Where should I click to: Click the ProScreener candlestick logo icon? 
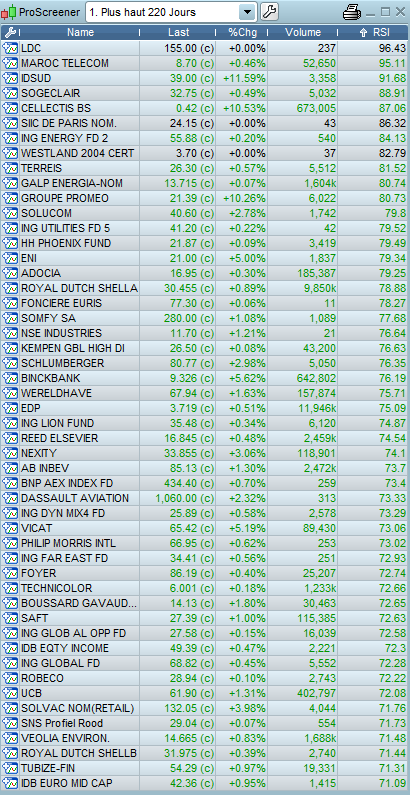coord(8,12)
